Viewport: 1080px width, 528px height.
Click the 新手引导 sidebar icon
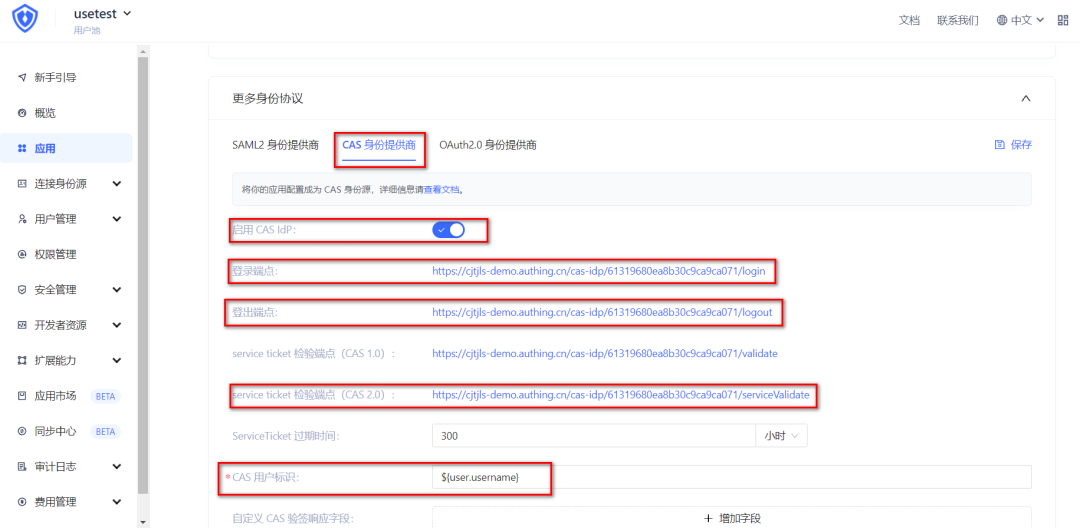[22, 77]
